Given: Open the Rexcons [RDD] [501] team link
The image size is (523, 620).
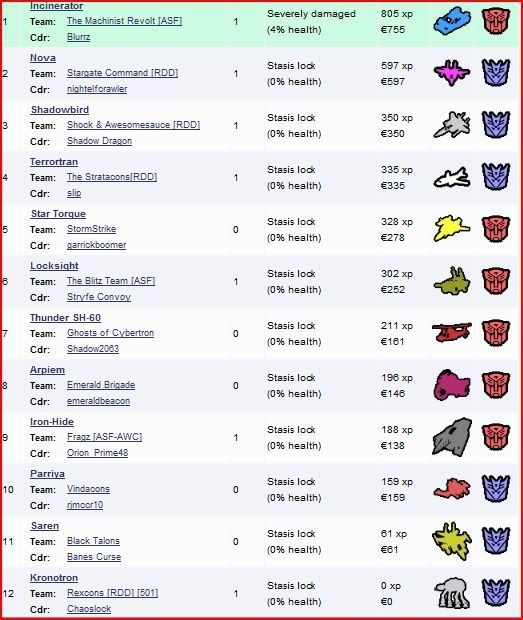Looking at the screenshot, I should pyautogui.click(x=112, y=593).
